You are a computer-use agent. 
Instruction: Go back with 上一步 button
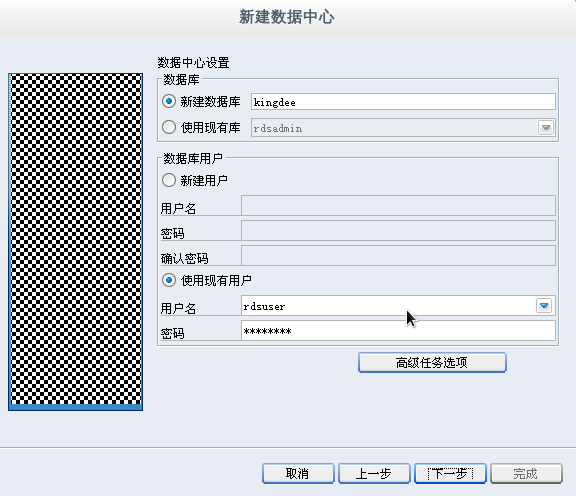click(374, 474)
